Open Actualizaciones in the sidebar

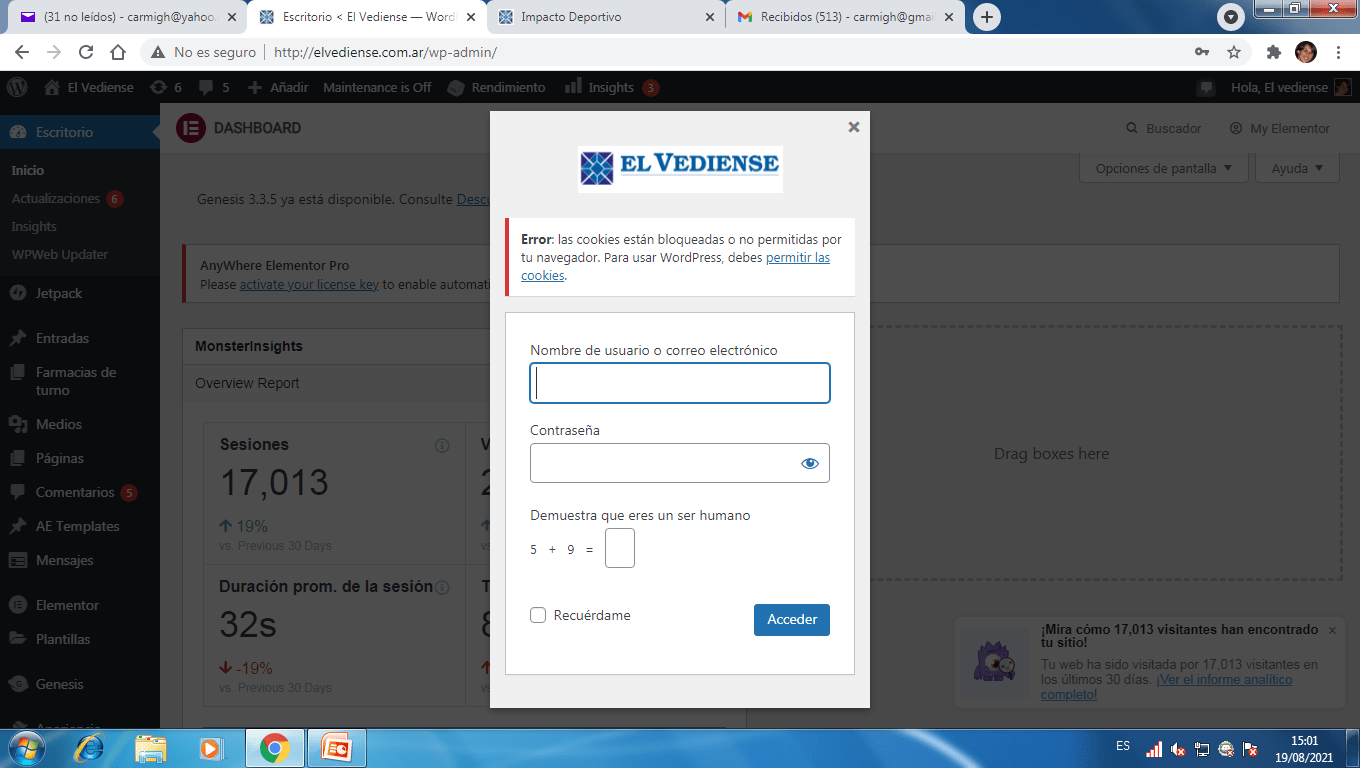pos(67,198)
